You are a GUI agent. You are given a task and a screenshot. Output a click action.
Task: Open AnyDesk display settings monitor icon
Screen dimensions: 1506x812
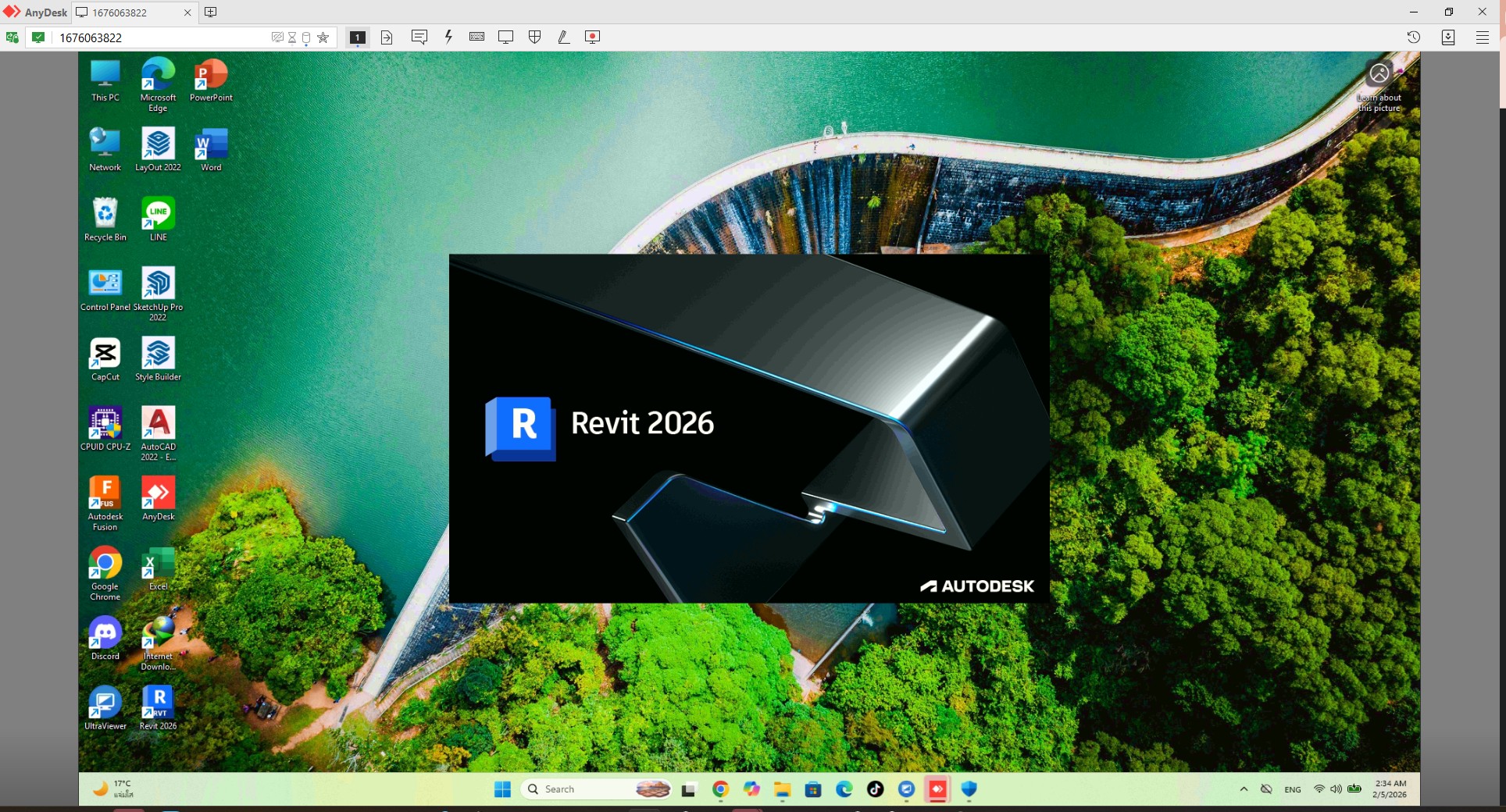(506, 37)
